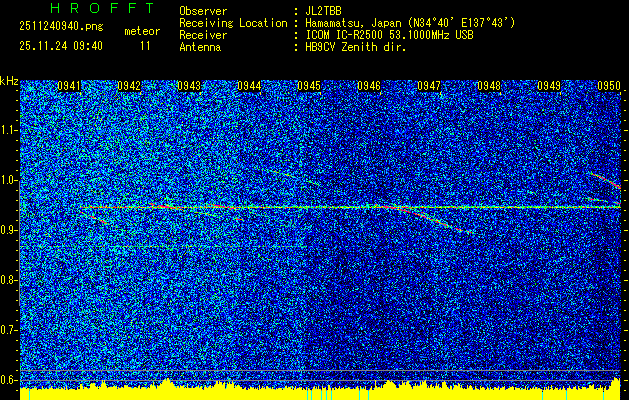Click the HROFFT title text
This screenshot has width=629, height=400.
point(87,10)
